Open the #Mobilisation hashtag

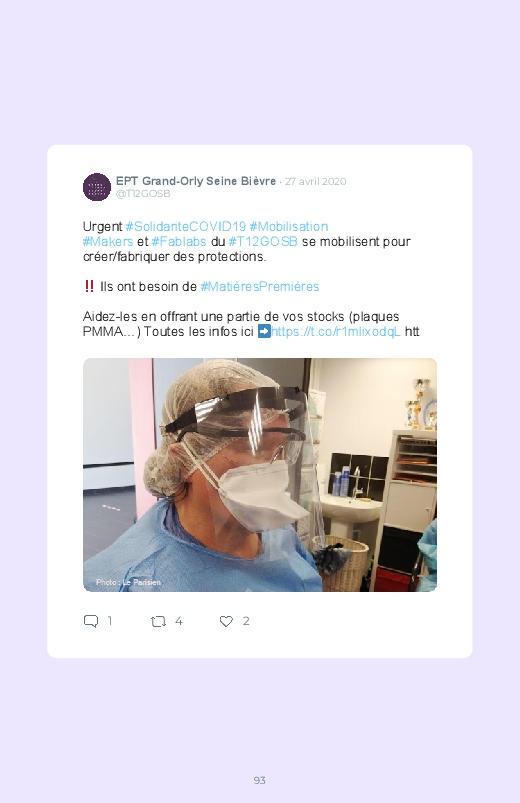[x=289, y=226]
